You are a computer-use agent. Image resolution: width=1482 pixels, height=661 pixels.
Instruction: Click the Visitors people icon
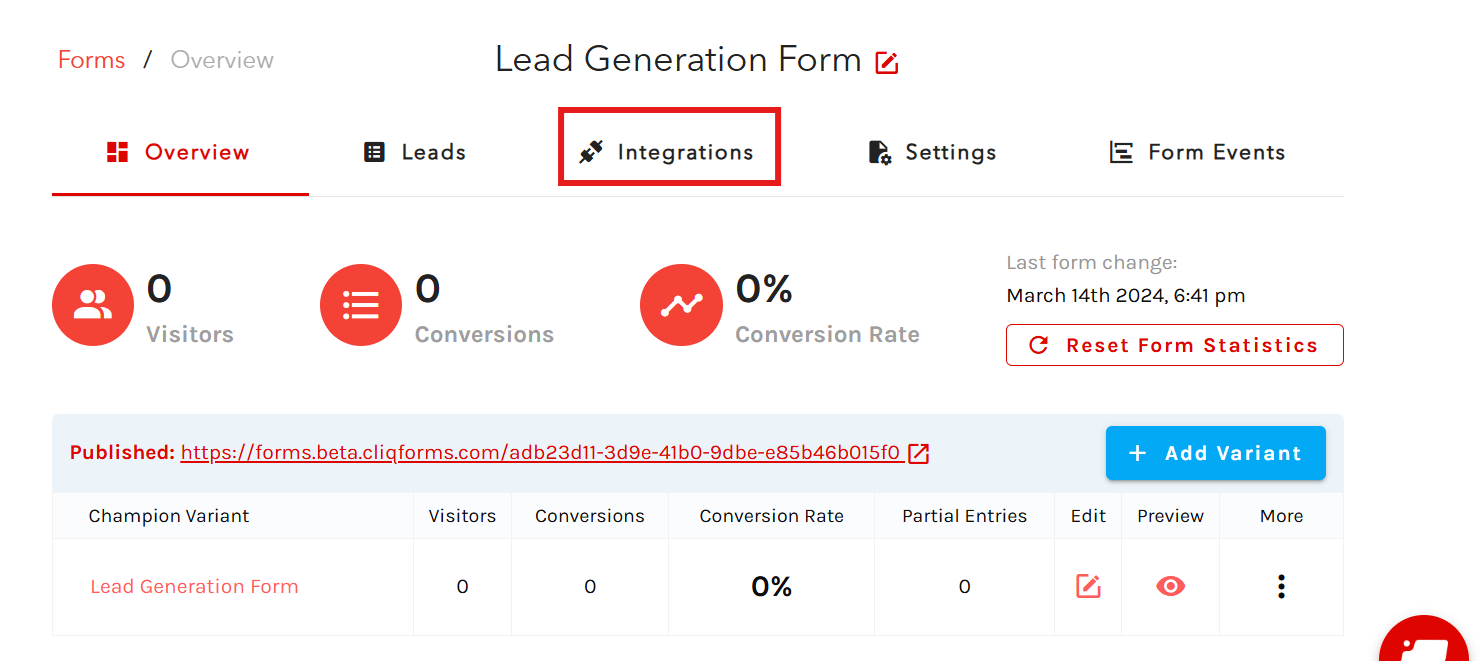[x=92, y=305]
